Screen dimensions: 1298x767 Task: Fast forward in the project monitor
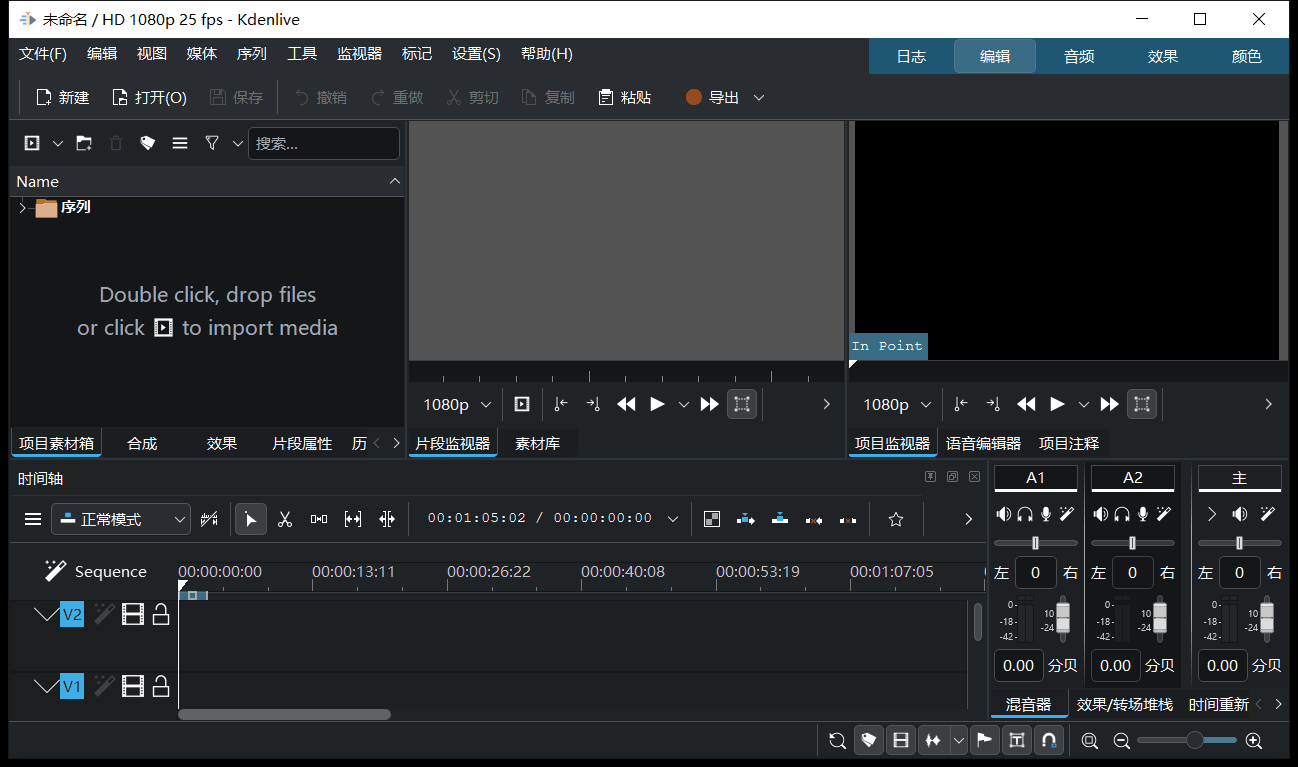click(1109, 404)
